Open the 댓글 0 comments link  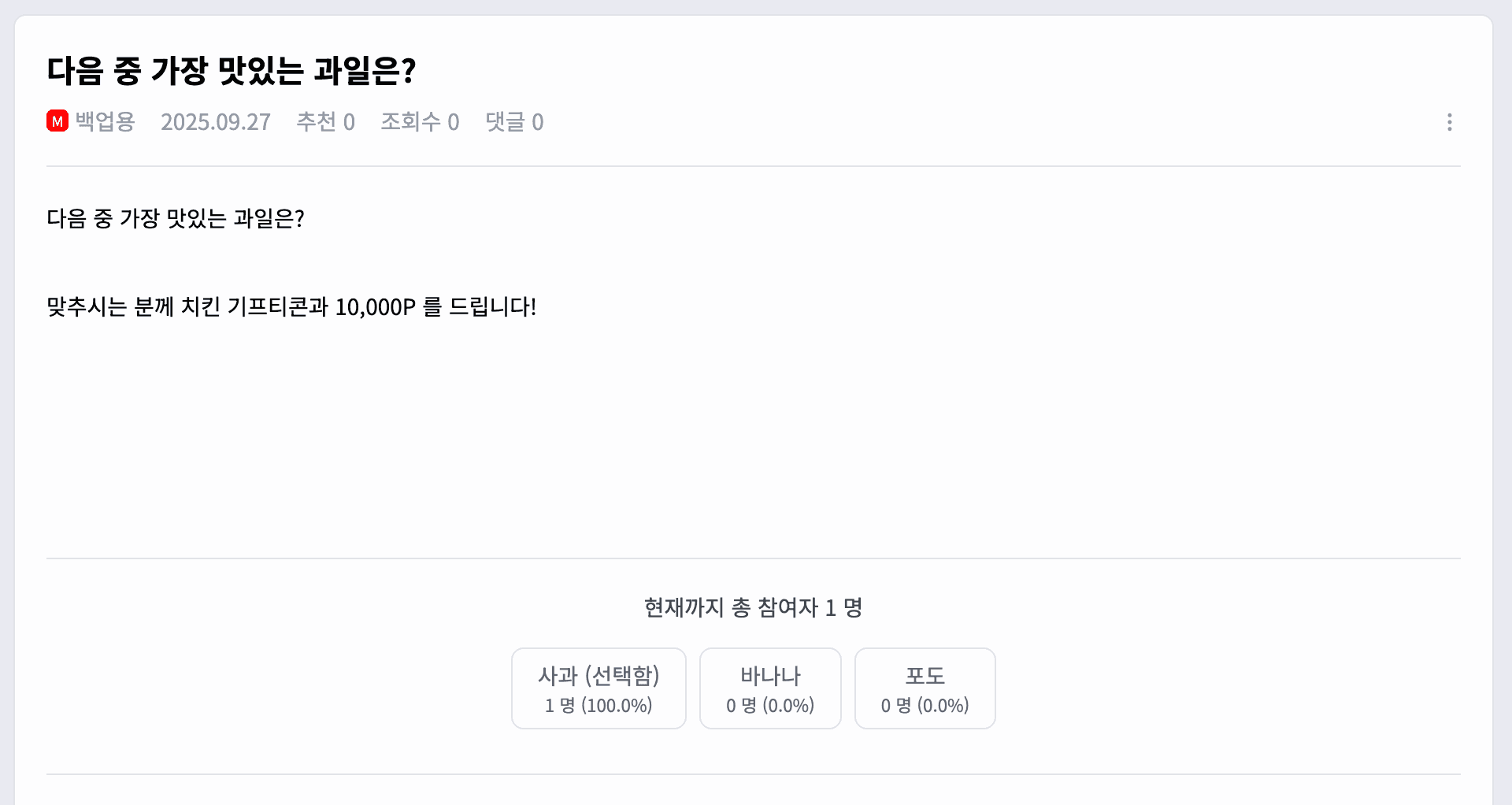coord(514,122)
